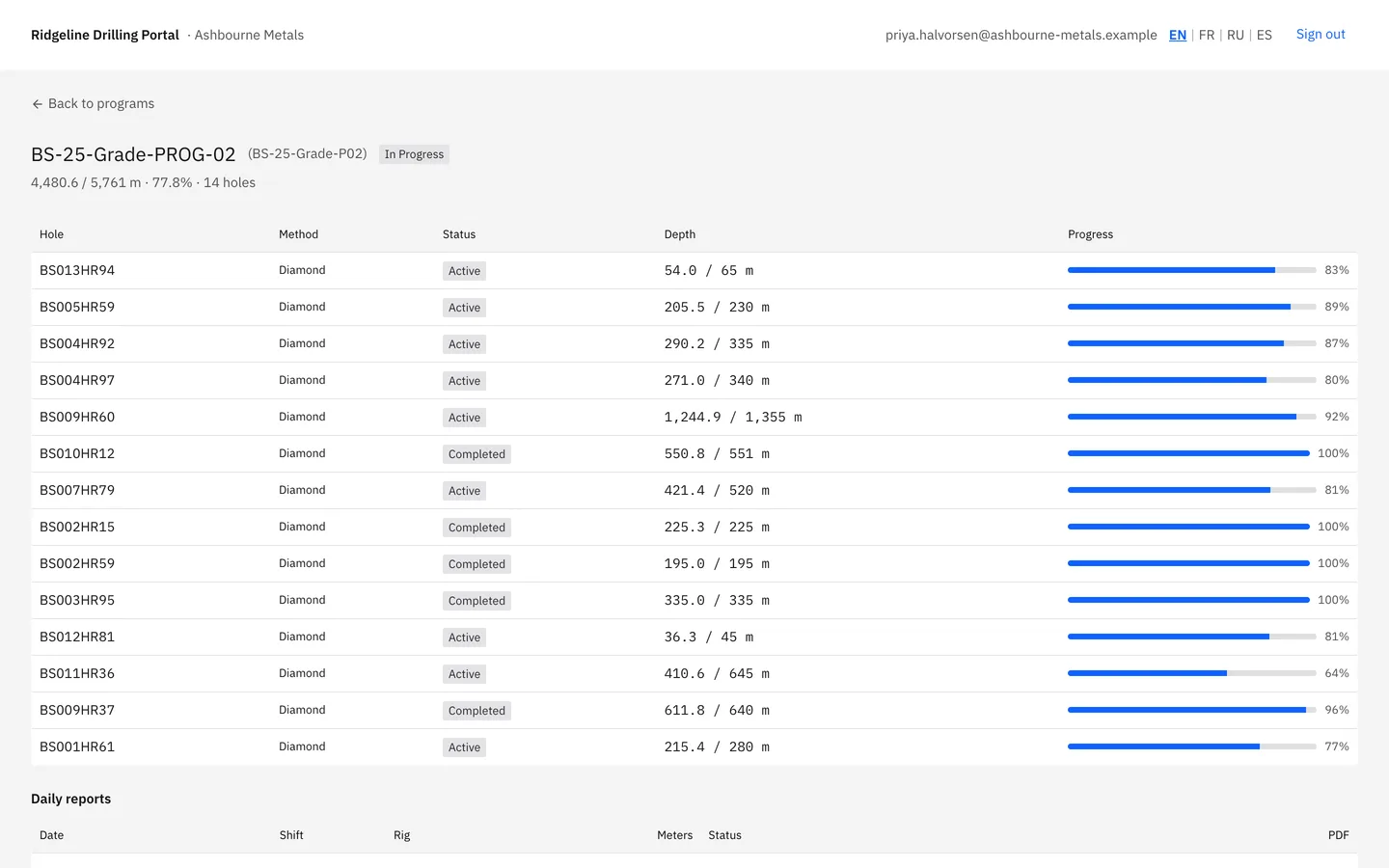Go back to programs
Viewport: 1389px width, 868px height.
point(93,103)
